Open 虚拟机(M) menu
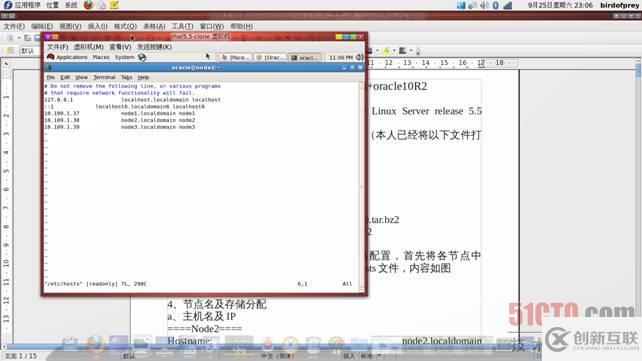This screenshot has width=642, height=361. 88,47
